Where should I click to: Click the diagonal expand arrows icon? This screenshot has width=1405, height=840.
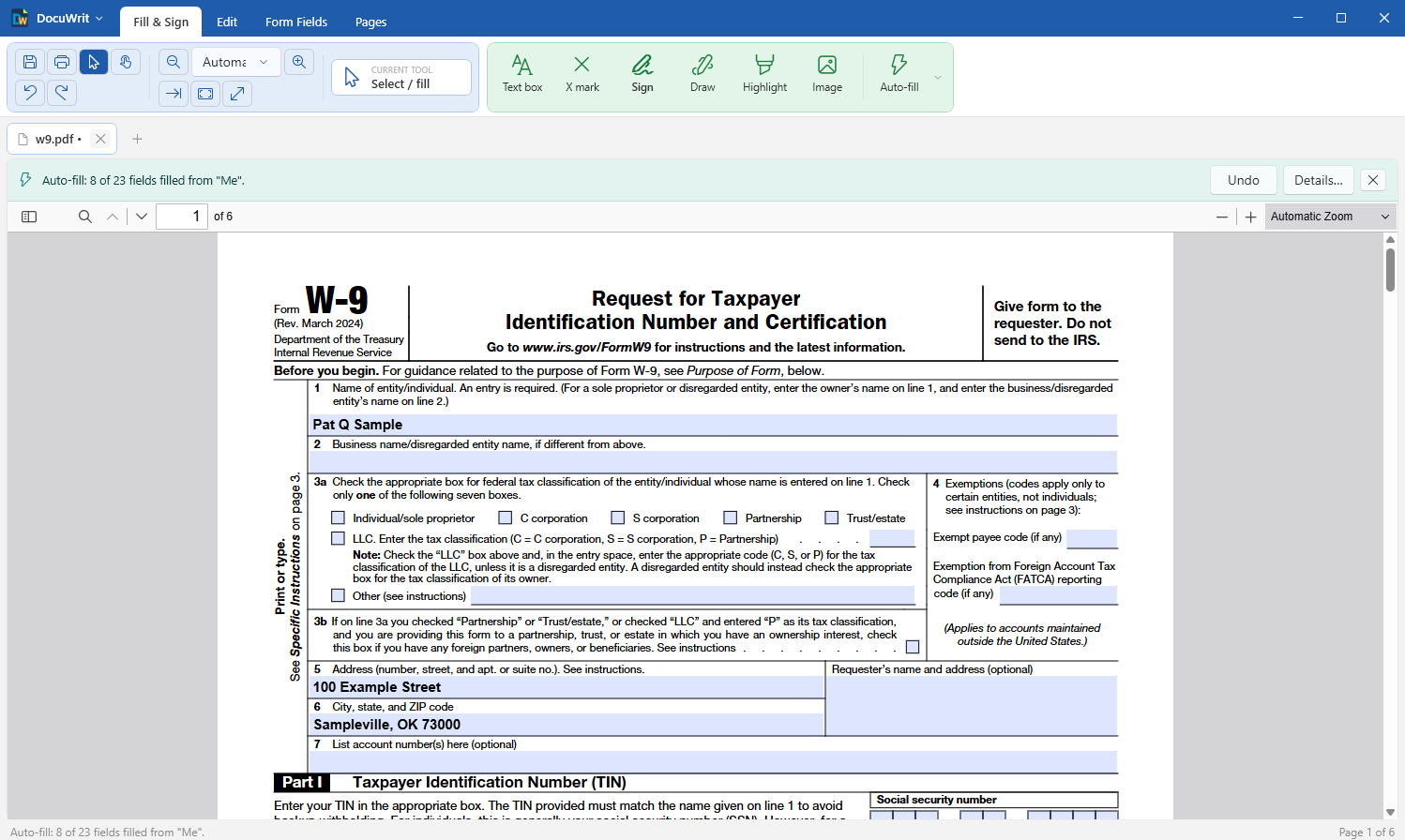[237, 93]
